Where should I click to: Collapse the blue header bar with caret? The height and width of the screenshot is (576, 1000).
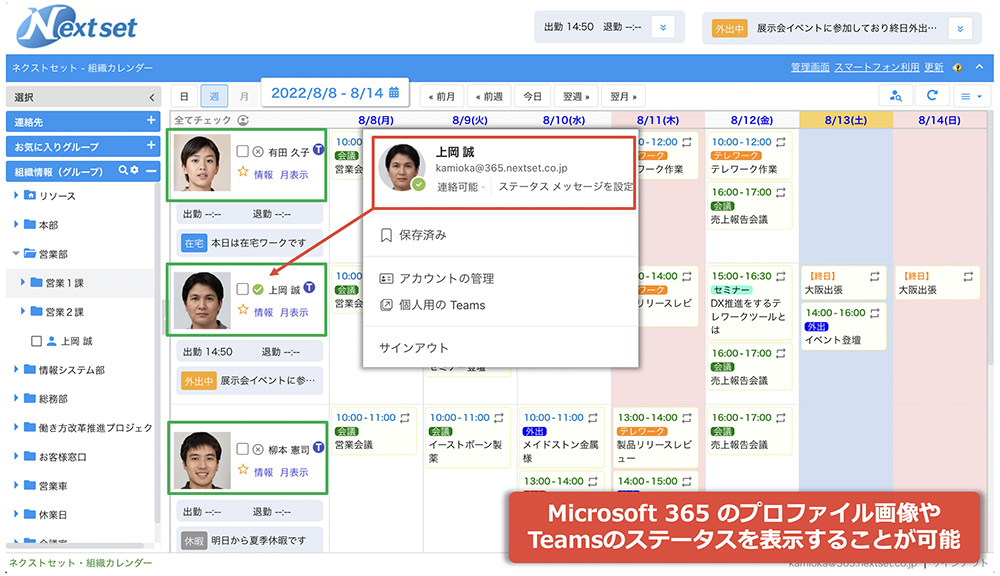coord(980,67)
